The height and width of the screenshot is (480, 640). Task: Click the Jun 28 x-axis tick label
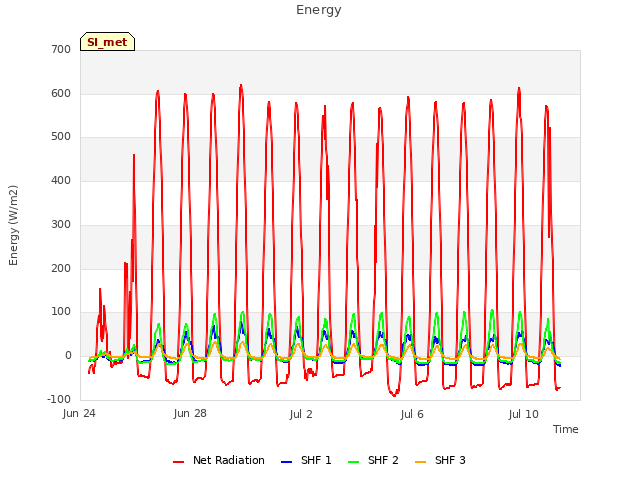190,414
